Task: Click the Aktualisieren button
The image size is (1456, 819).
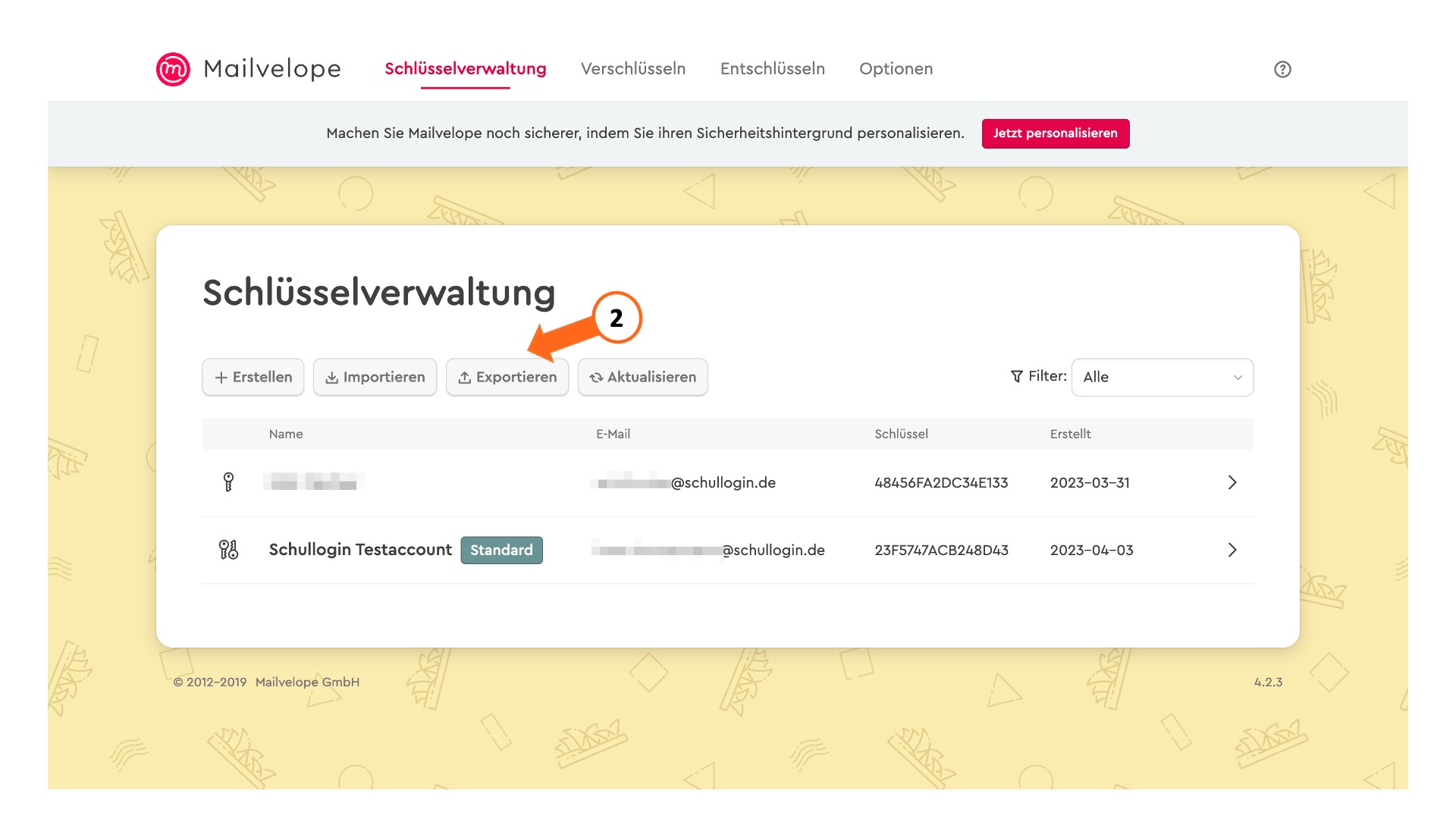Action: tap(642, 377)
